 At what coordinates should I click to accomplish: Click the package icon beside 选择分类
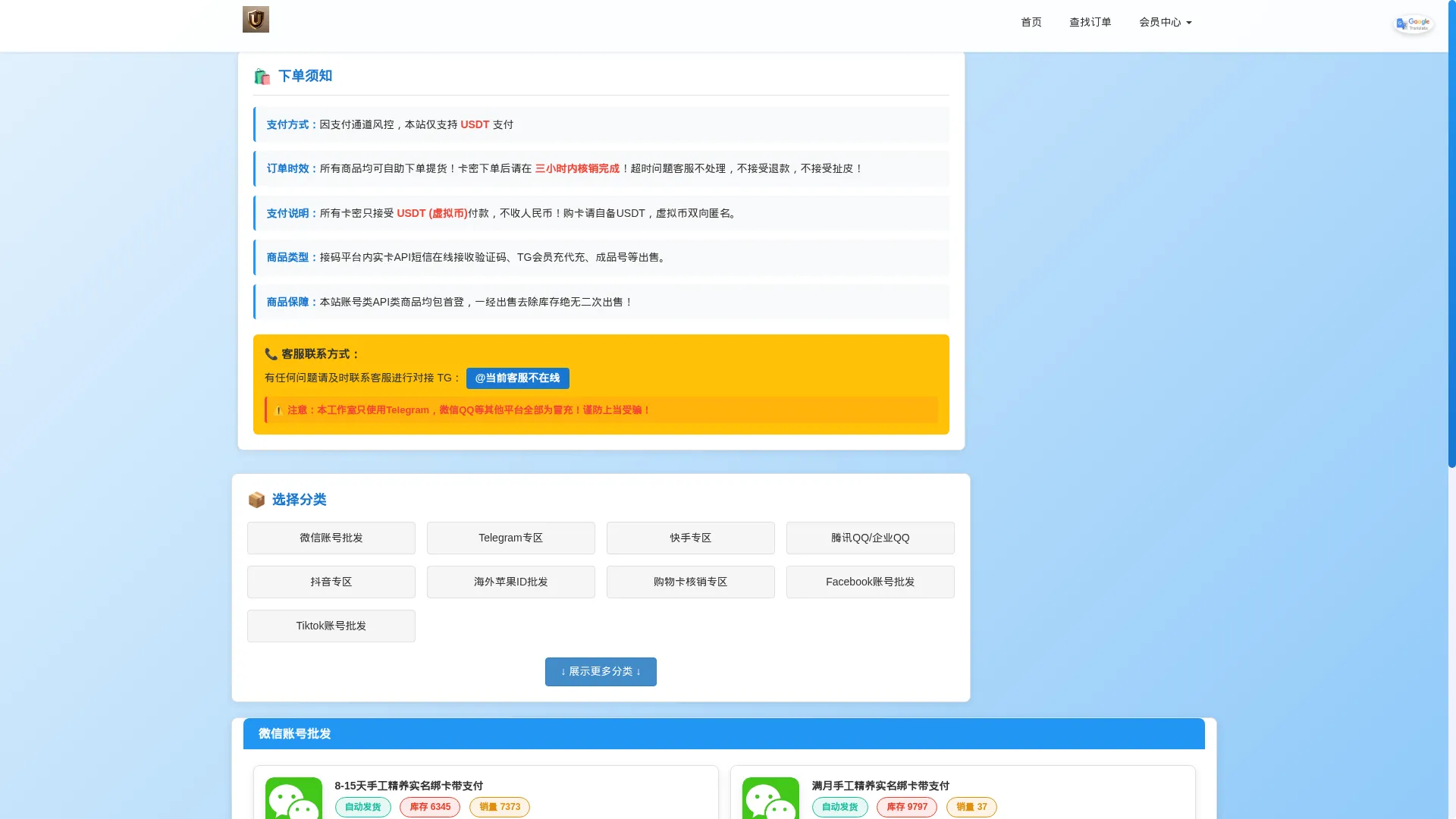(x=256, y=500)
